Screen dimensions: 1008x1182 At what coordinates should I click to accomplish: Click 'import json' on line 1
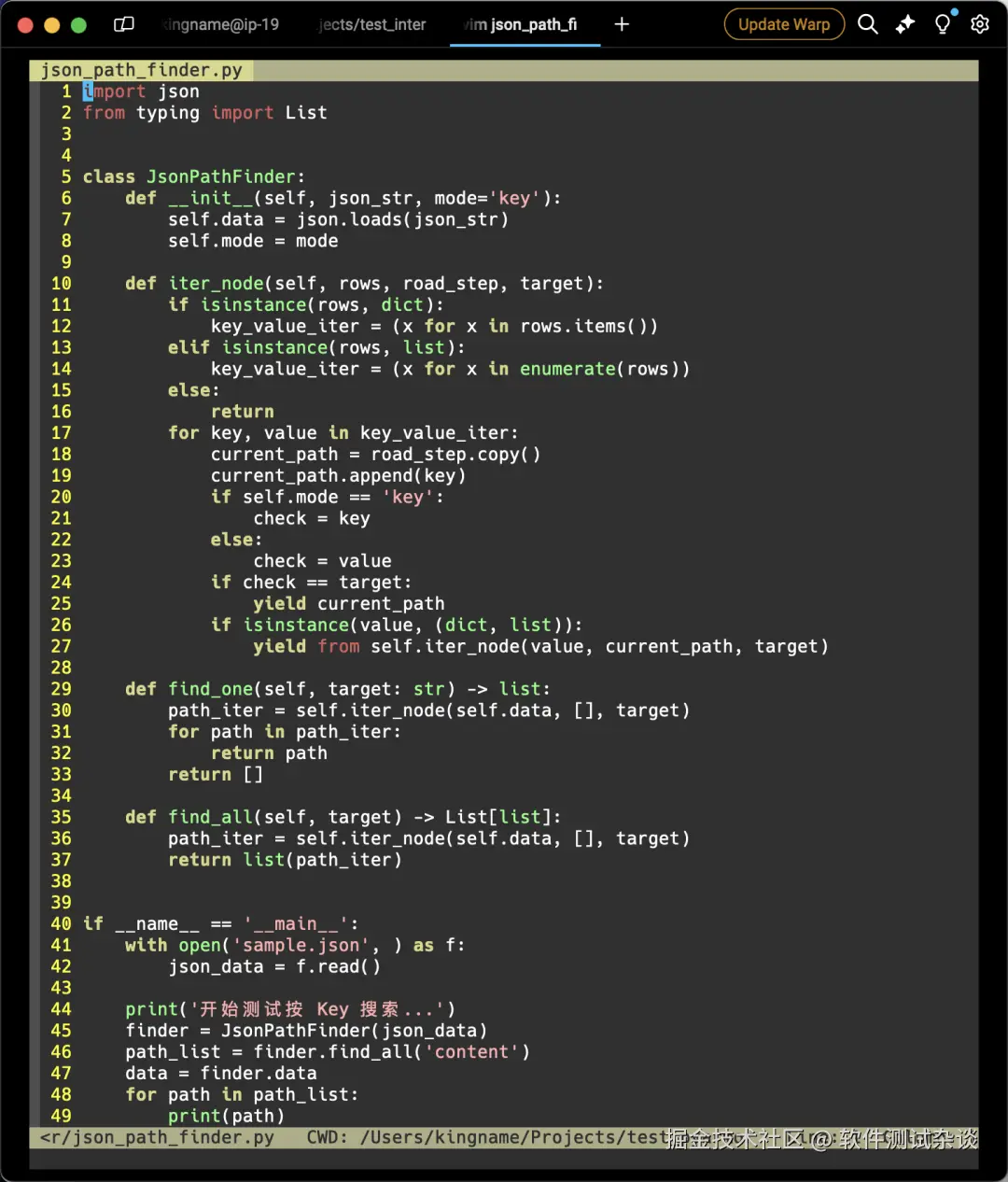point(141,91)
